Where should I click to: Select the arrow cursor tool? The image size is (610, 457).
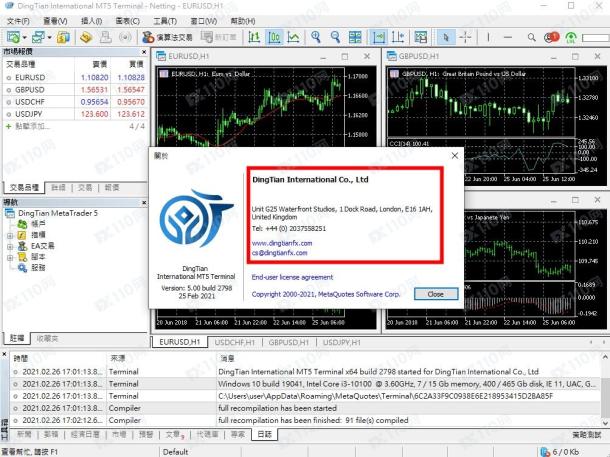446,37
